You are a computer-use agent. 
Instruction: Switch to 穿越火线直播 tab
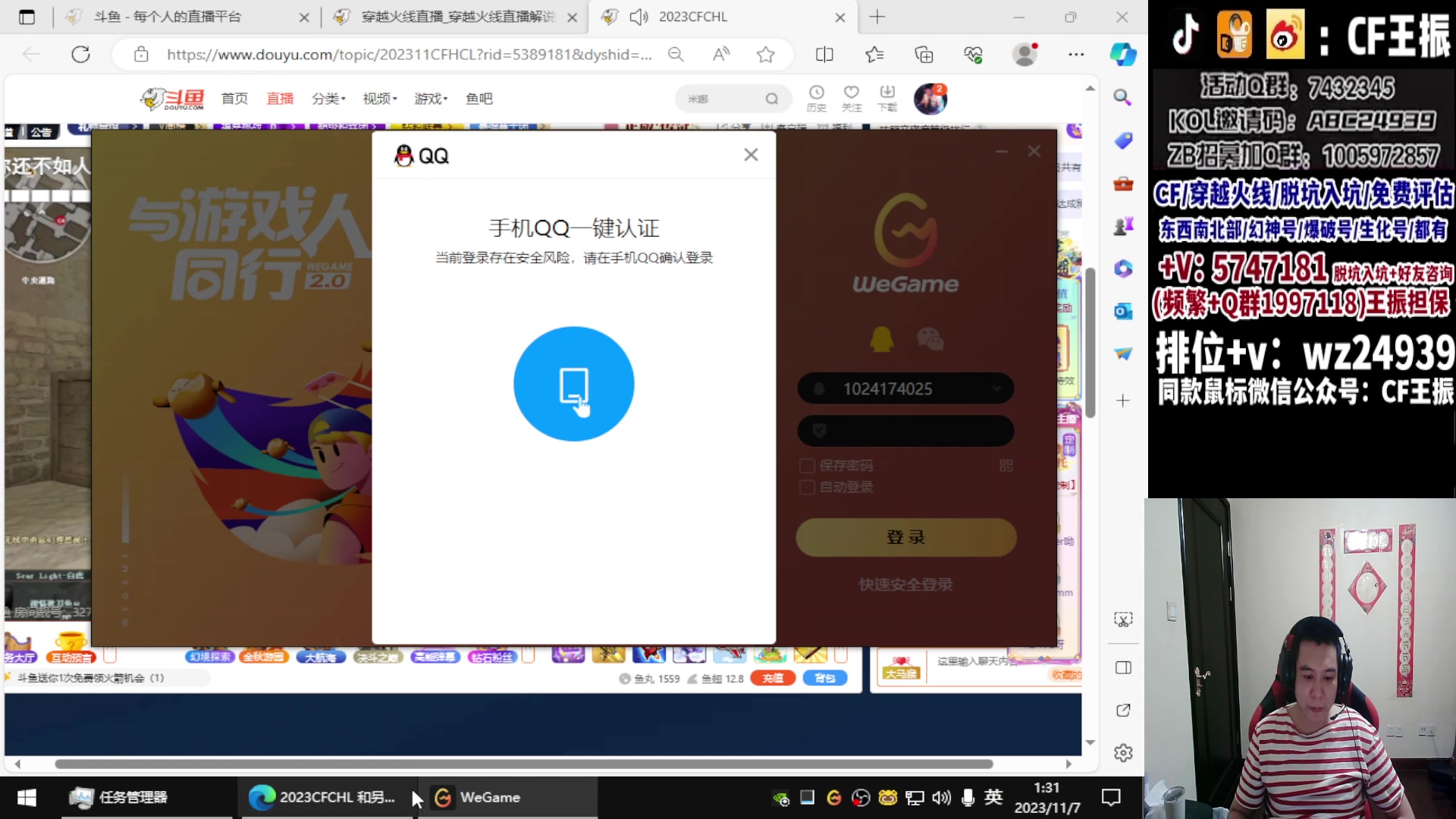(455, 17)
